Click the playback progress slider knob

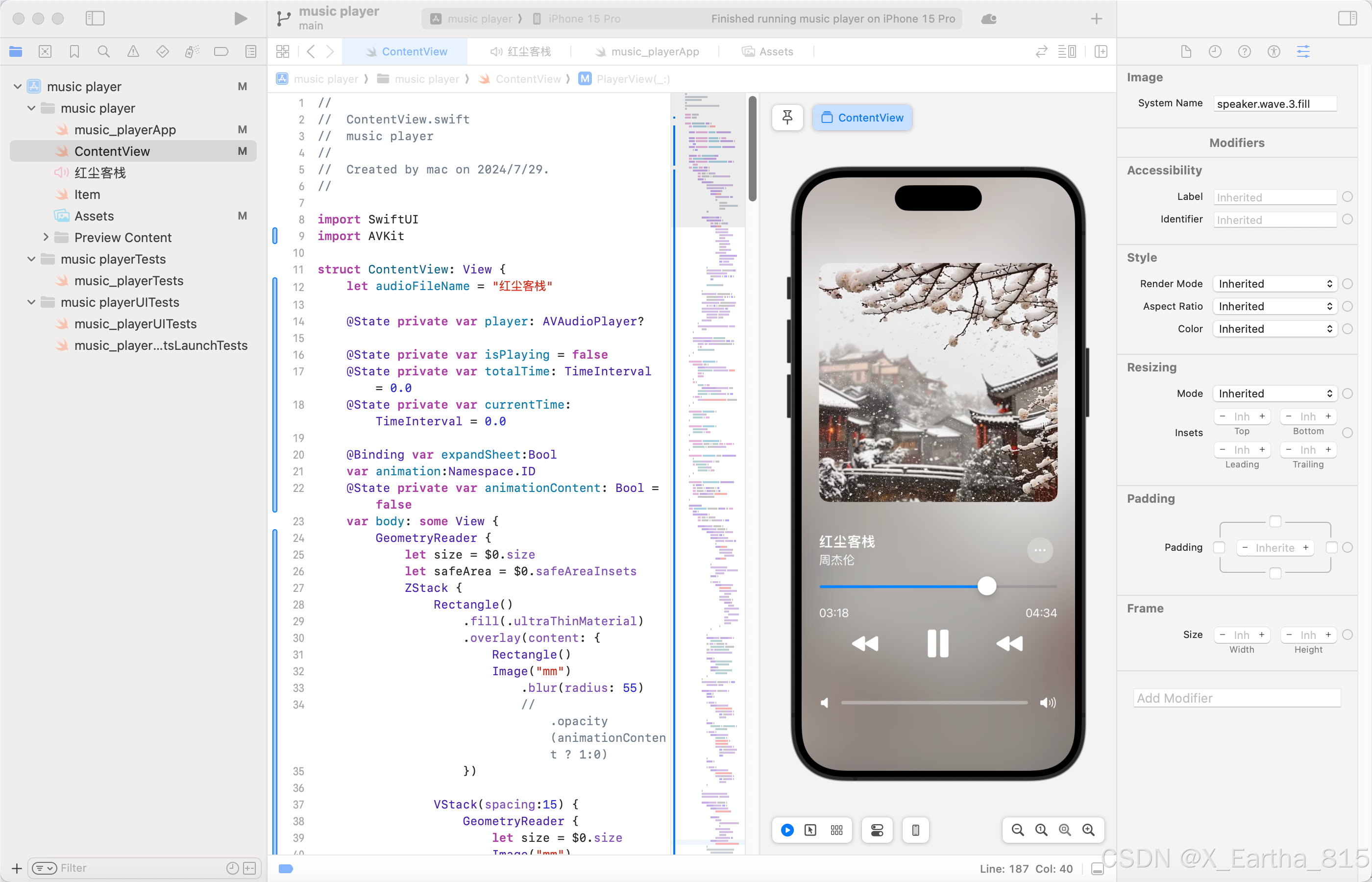pyautogui.click(x=987, y=586)
